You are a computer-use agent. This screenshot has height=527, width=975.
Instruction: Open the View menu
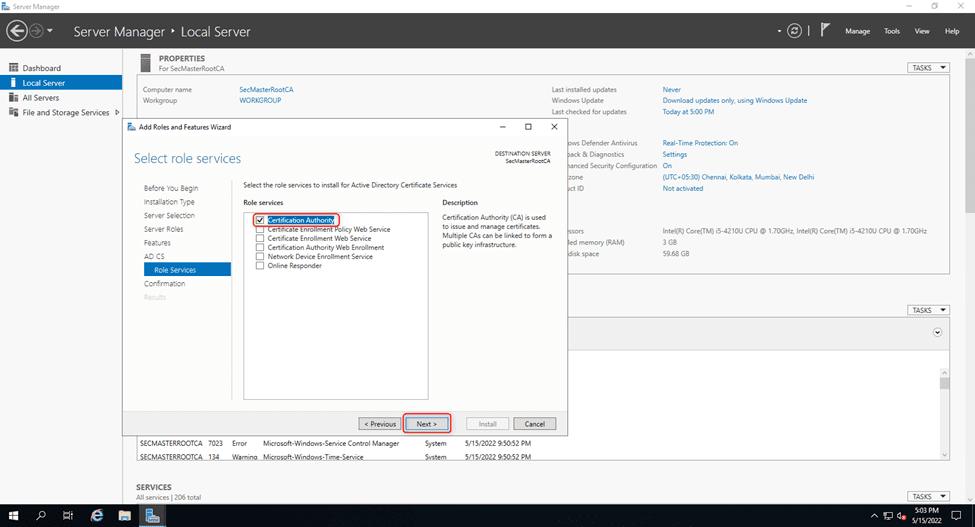[x=922, y=31]
